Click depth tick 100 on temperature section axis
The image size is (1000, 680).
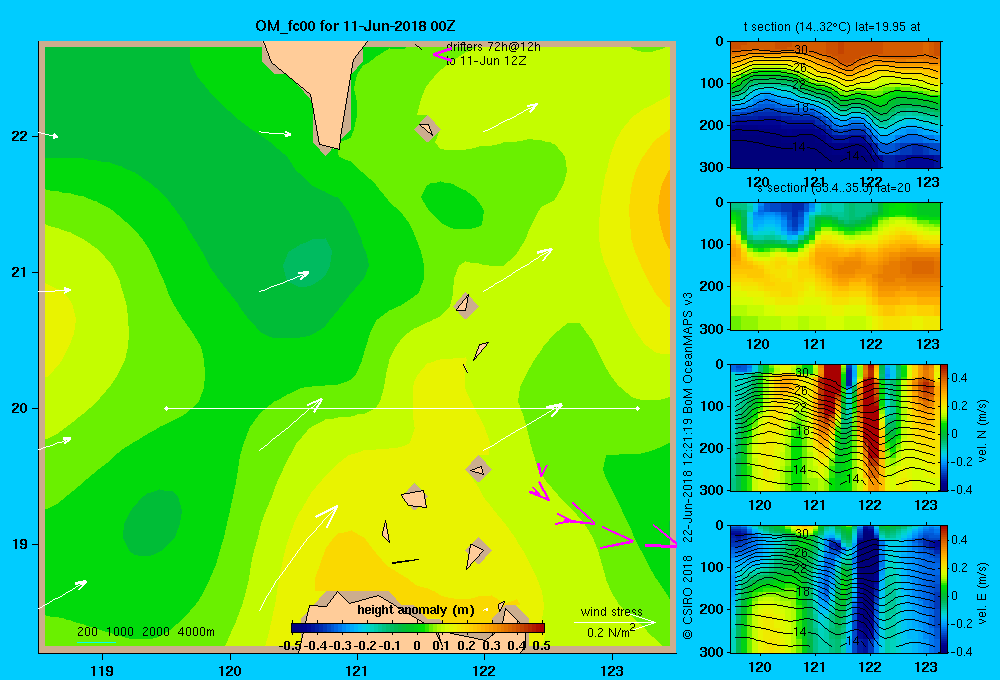pos(714,83)
